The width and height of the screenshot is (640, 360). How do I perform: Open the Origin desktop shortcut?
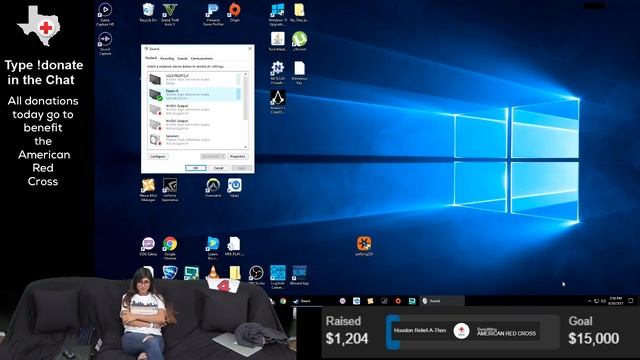point(234,12)
